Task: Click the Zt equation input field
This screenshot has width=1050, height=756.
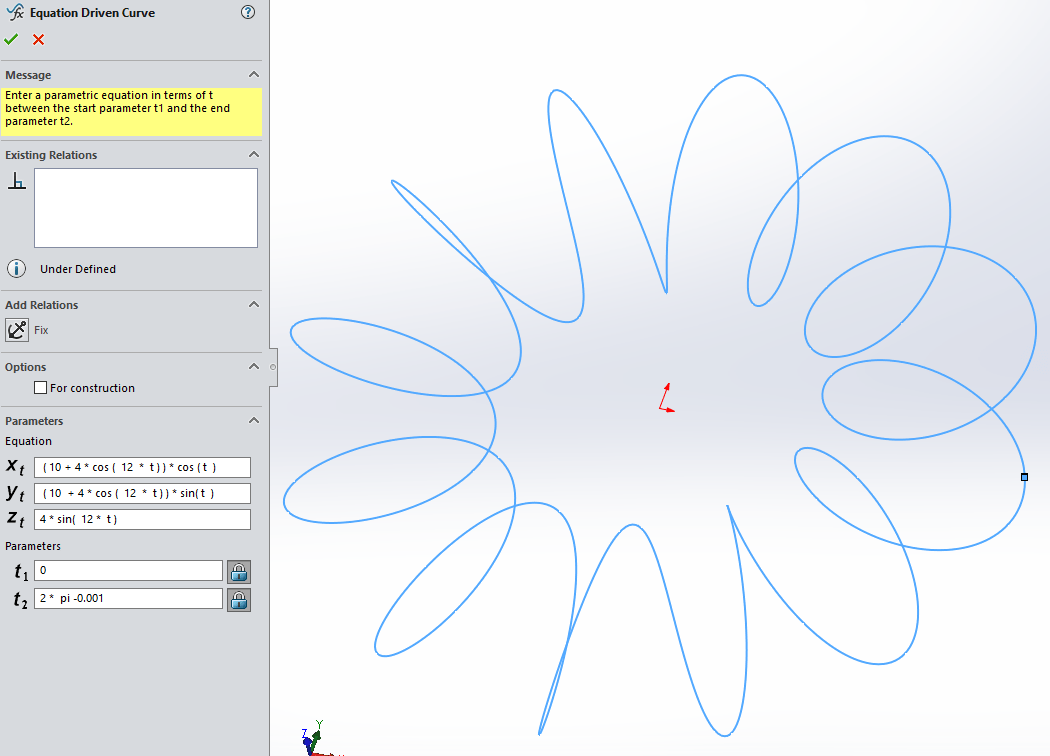Action: tap(143, 520)
